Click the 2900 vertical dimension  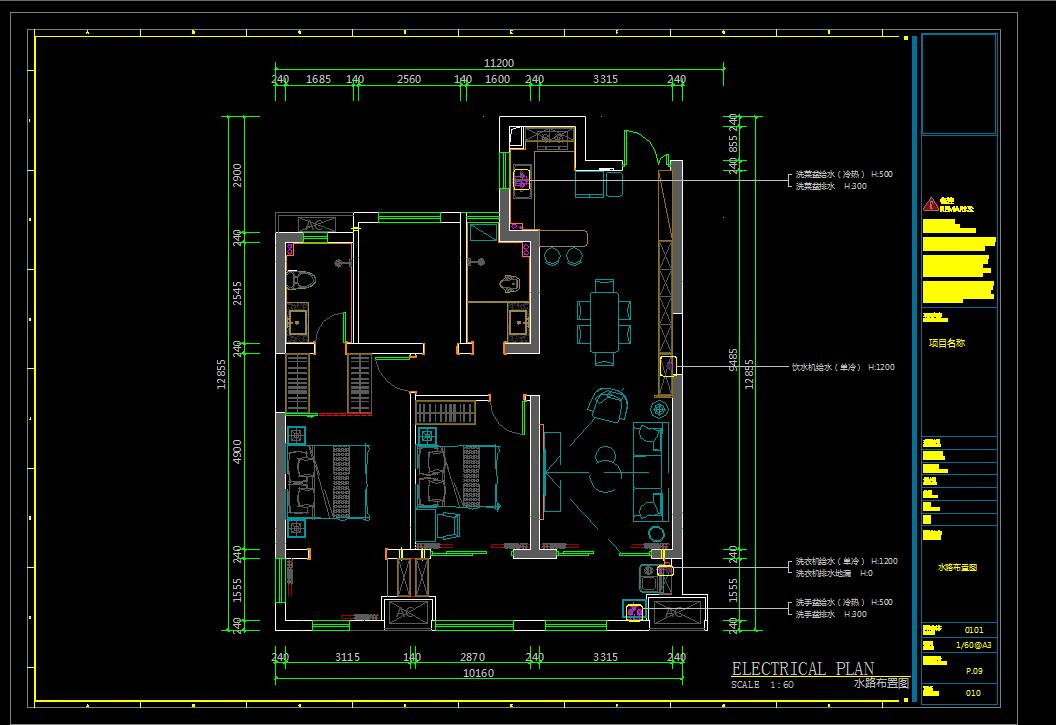click(237, 176)
